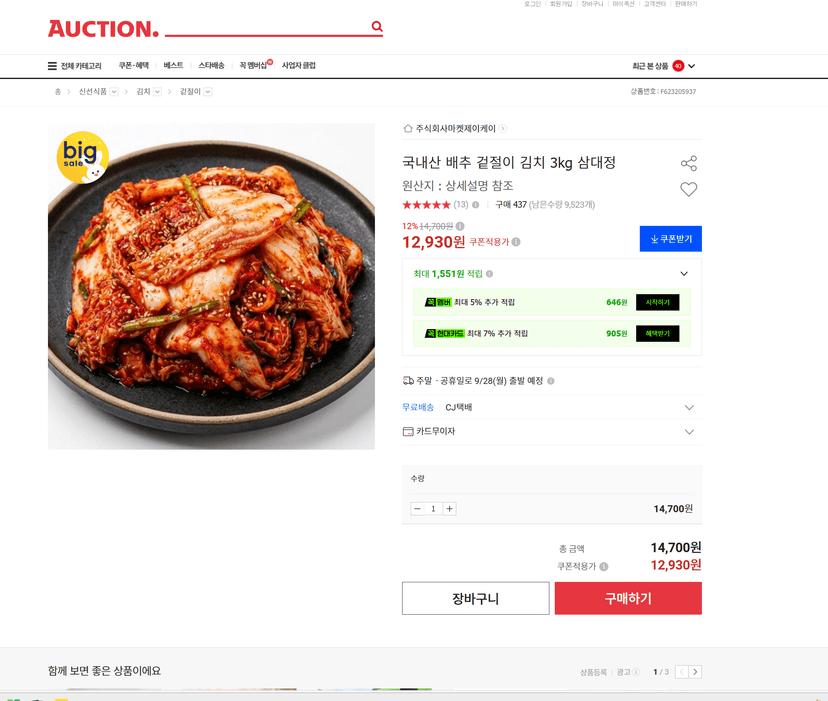Image resolution: width=828 pixels, height=701 pixels.
Task: Increase quantity with plus button
Action: pyautogui.click(x=449, y=509)
